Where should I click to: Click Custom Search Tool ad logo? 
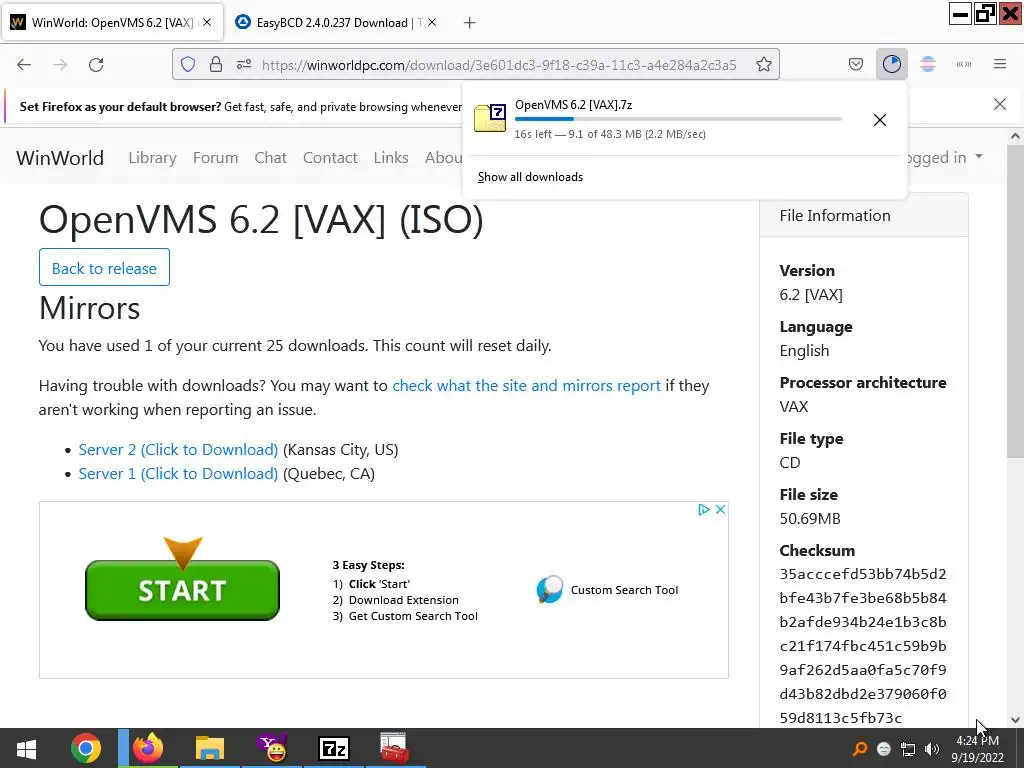pyautogui.click(x=550, y=590)
